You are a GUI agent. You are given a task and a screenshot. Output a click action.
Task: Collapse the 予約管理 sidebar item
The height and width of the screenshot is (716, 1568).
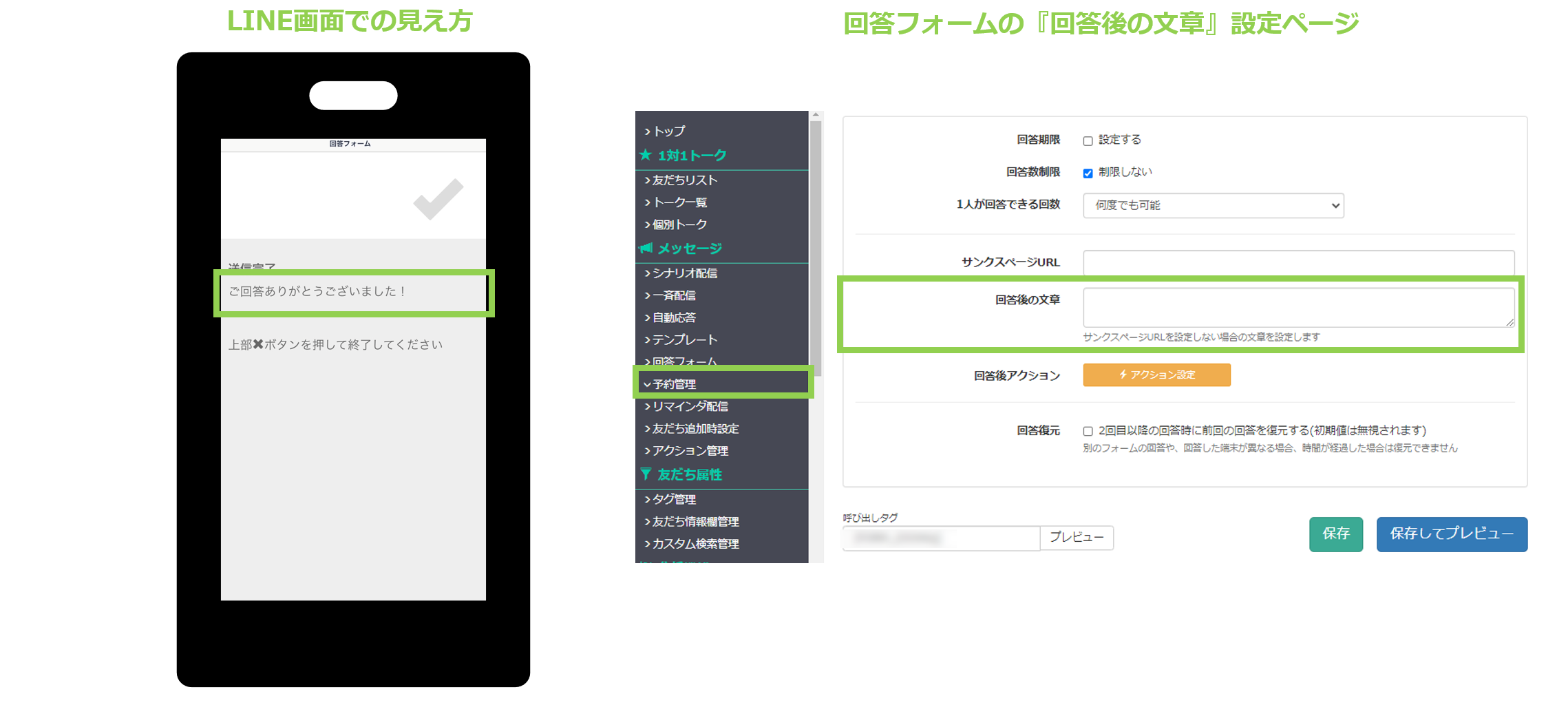674,384
